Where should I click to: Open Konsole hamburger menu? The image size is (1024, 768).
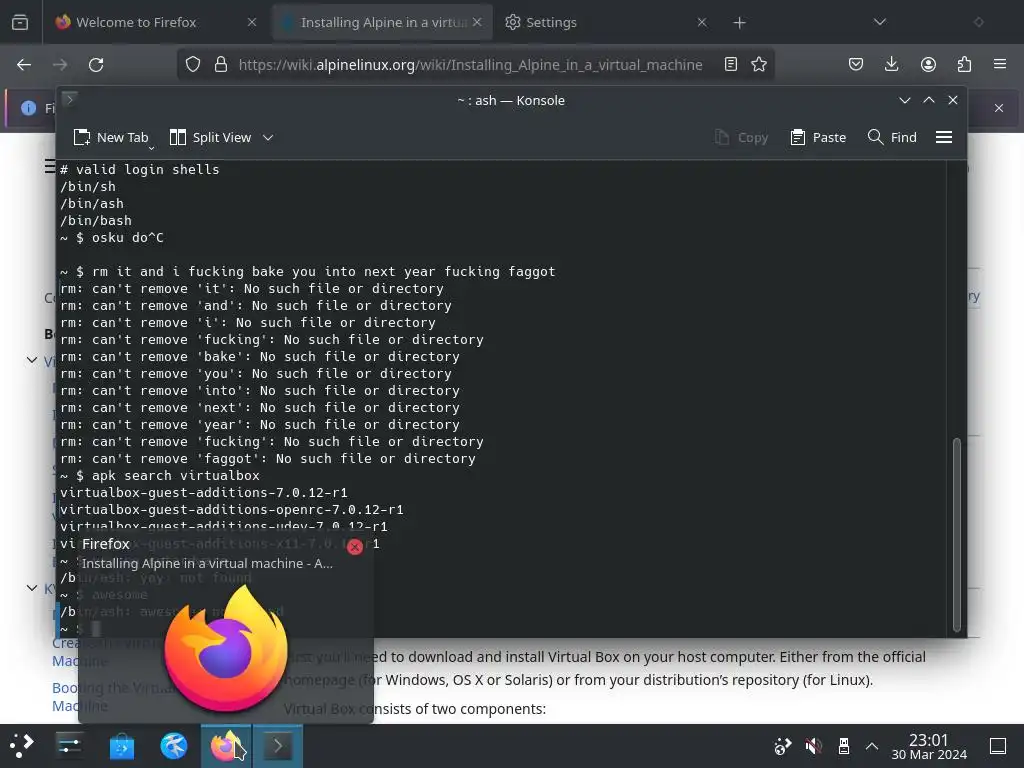coord(944,137)
